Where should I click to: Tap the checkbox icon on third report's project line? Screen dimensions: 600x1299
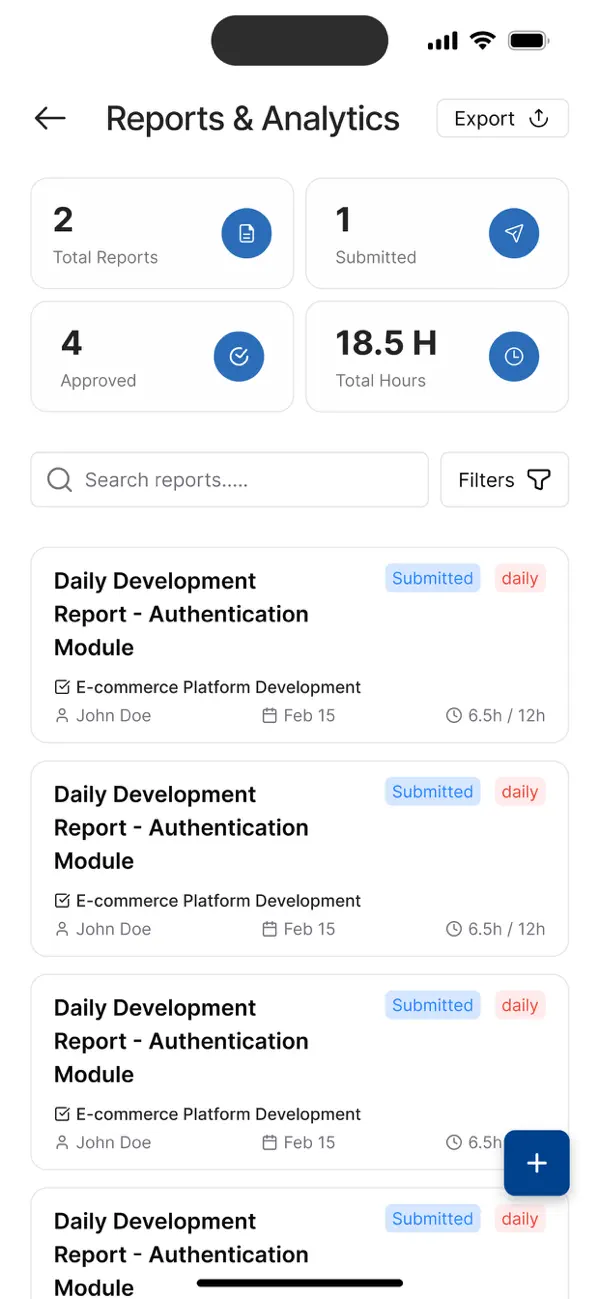click(62, 1114)
